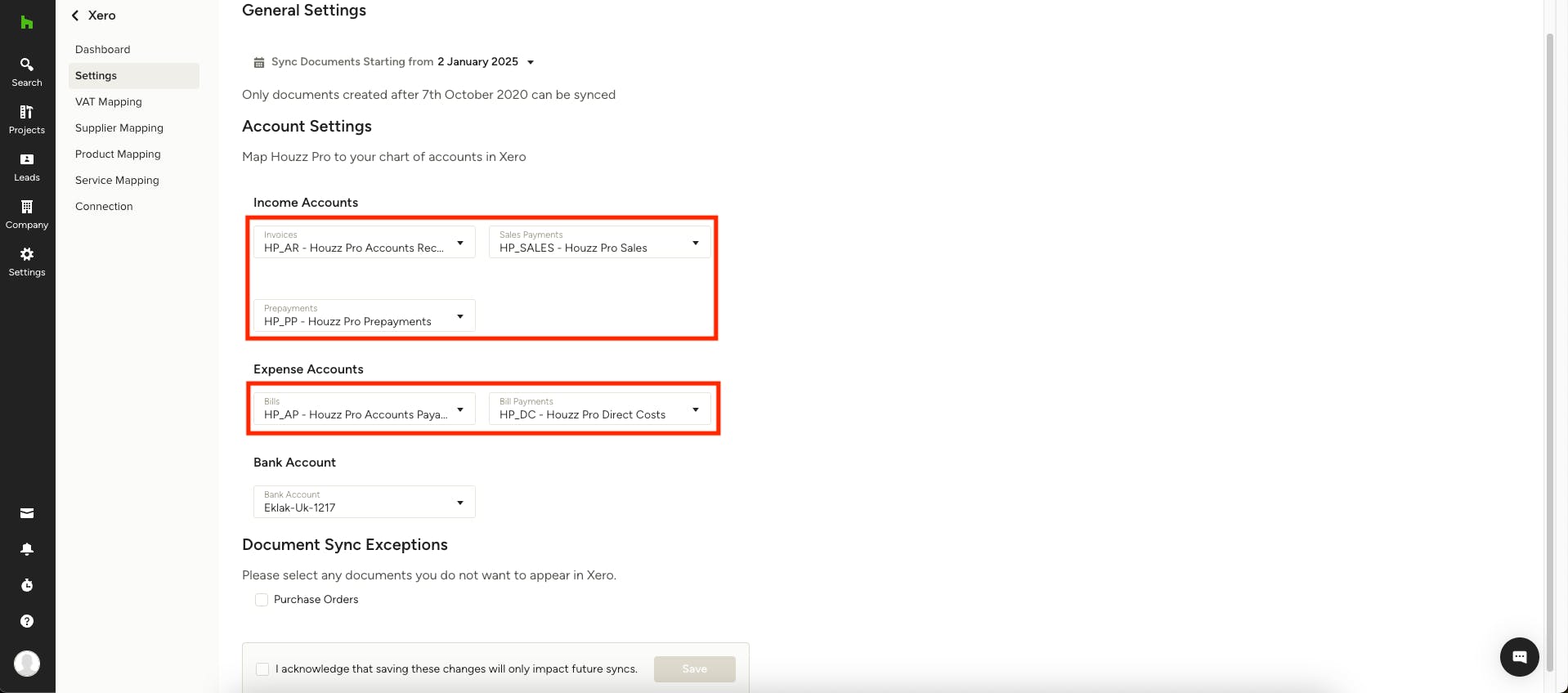
Task: Open the help question mark icon
Action: [27, 621]
